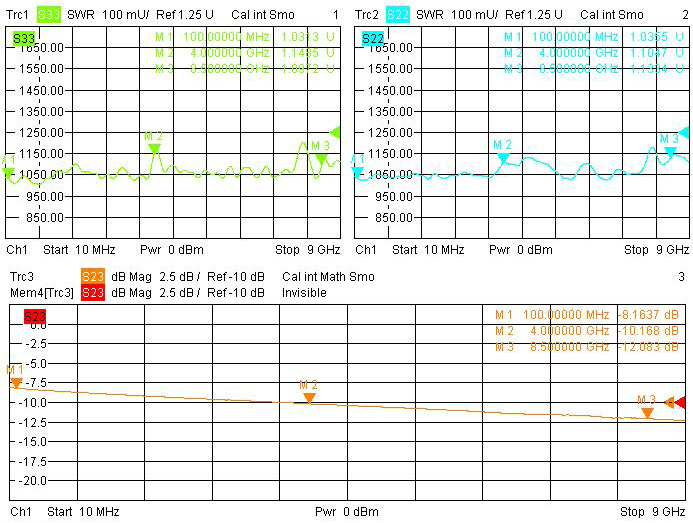Click the red reference triangle of the memory trace
Viewport: 693px width, 523px height.
pyautogui.click(x=680, y=402)
